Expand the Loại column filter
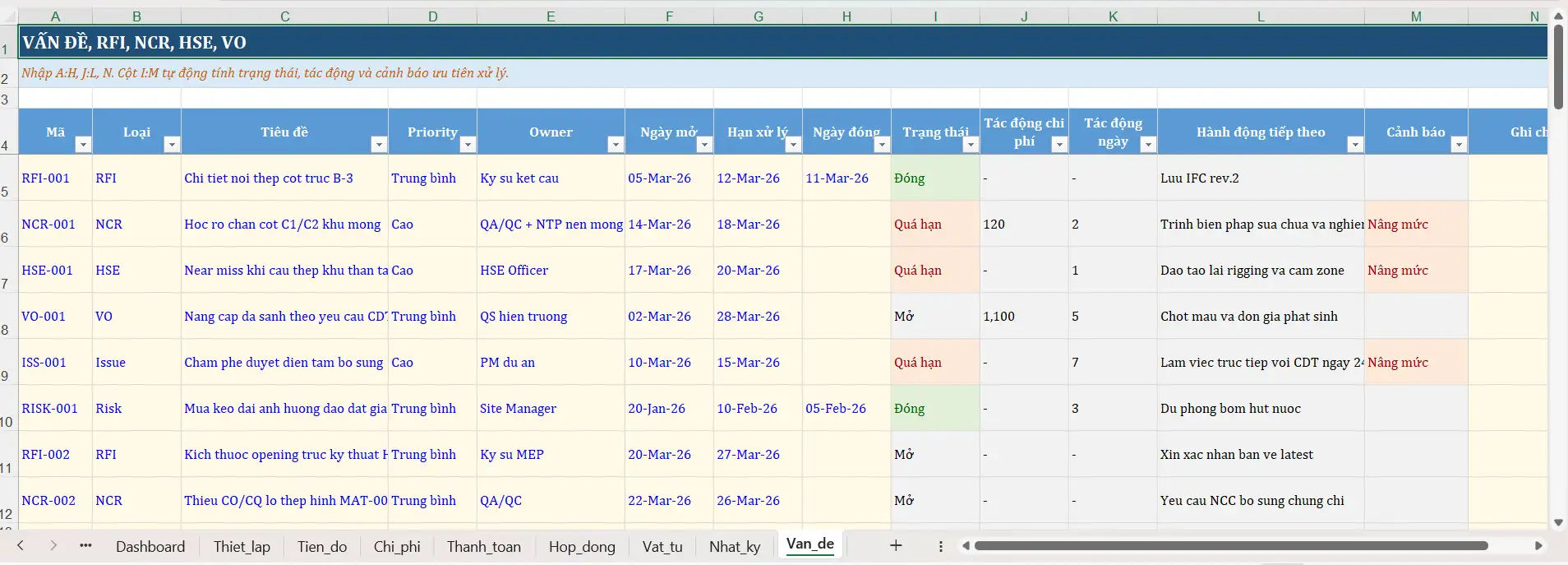1568x565 pixels. [172, 145]
